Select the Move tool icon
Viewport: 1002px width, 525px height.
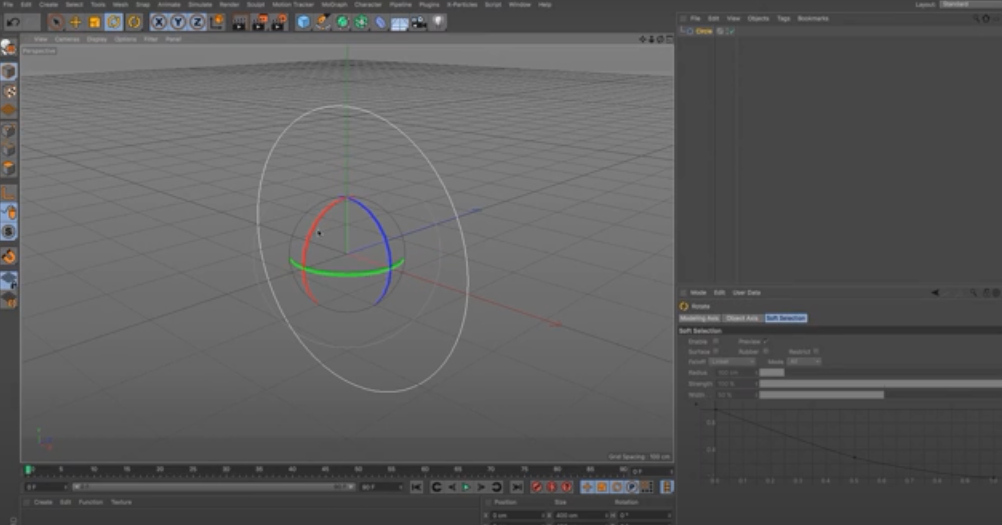coord(75,22)
